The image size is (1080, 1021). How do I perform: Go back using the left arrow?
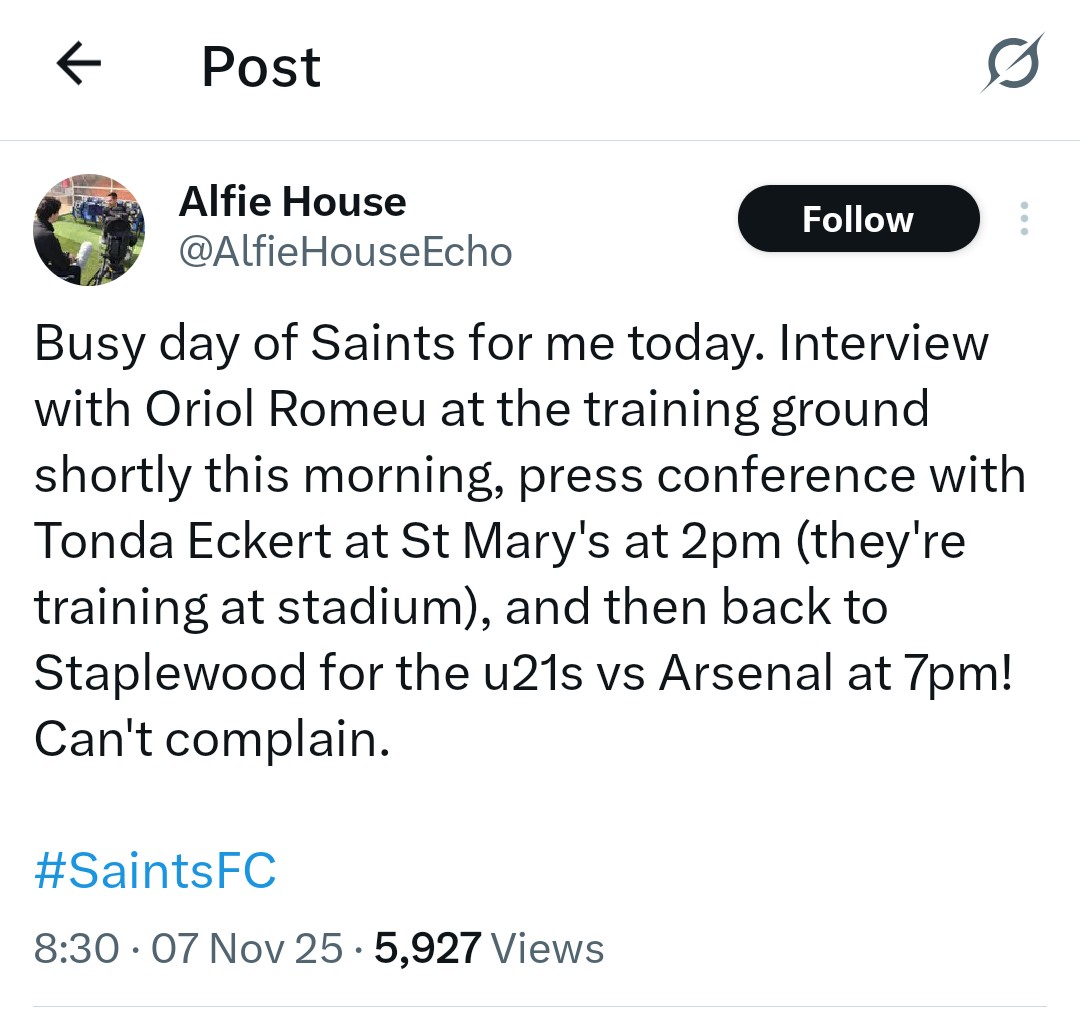click(x=79, y=66)
